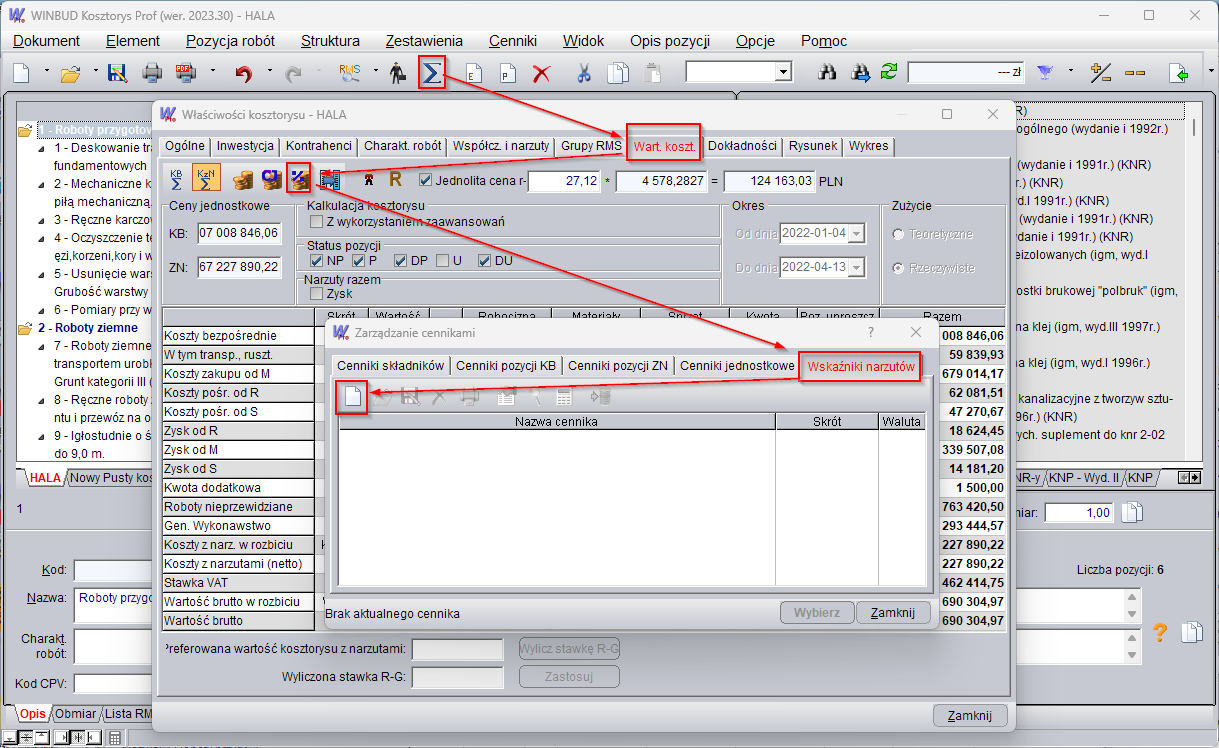Click the plus-minus toolbar icon
This screenshot has height=748, width=1219.
tap(1101, 72)
